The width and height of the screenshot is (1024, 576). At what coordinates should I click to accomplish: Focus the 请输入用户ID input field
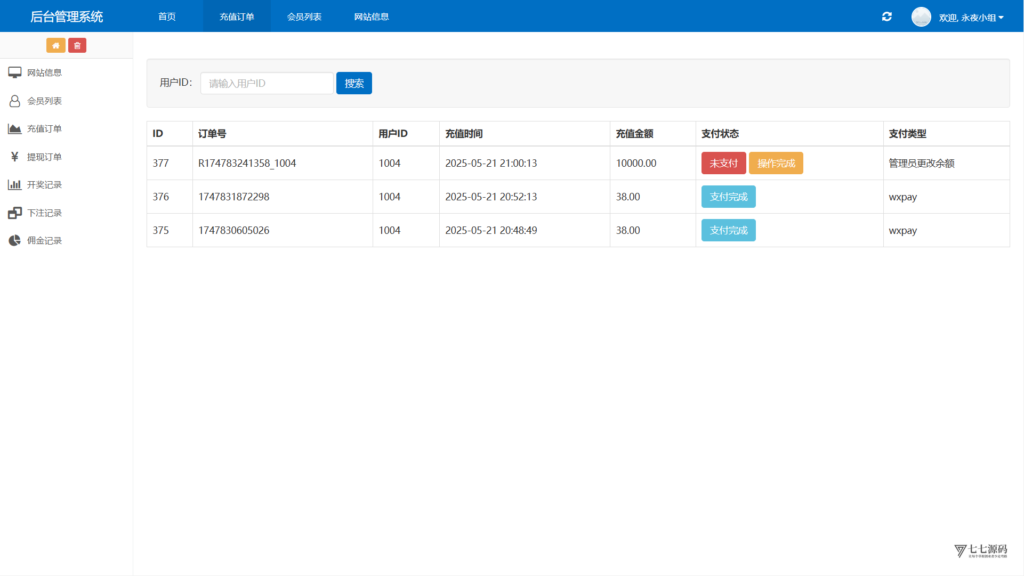point(266,83)
